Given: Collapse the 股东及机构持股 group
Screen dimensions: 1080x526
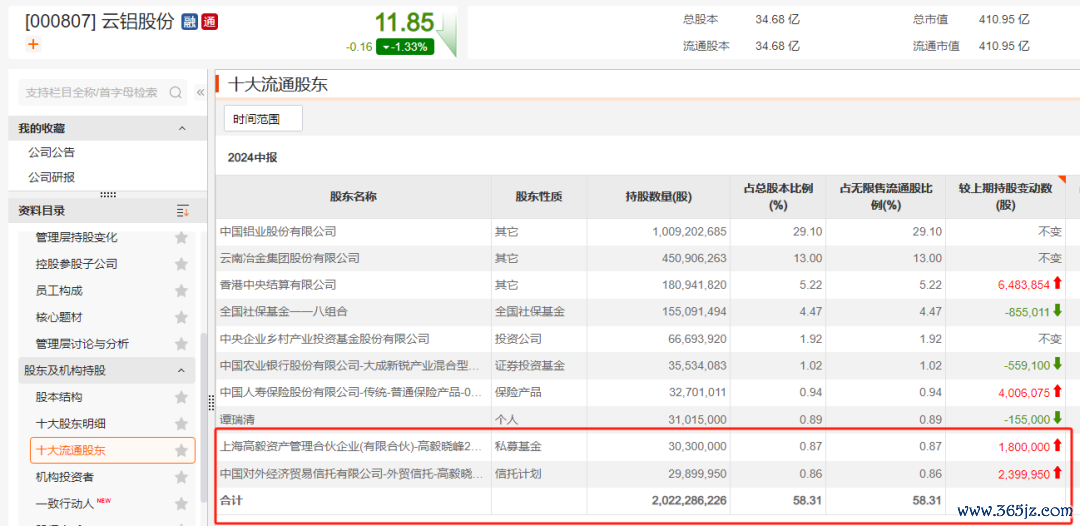Looking at the screenshot, I should (182, 370).
